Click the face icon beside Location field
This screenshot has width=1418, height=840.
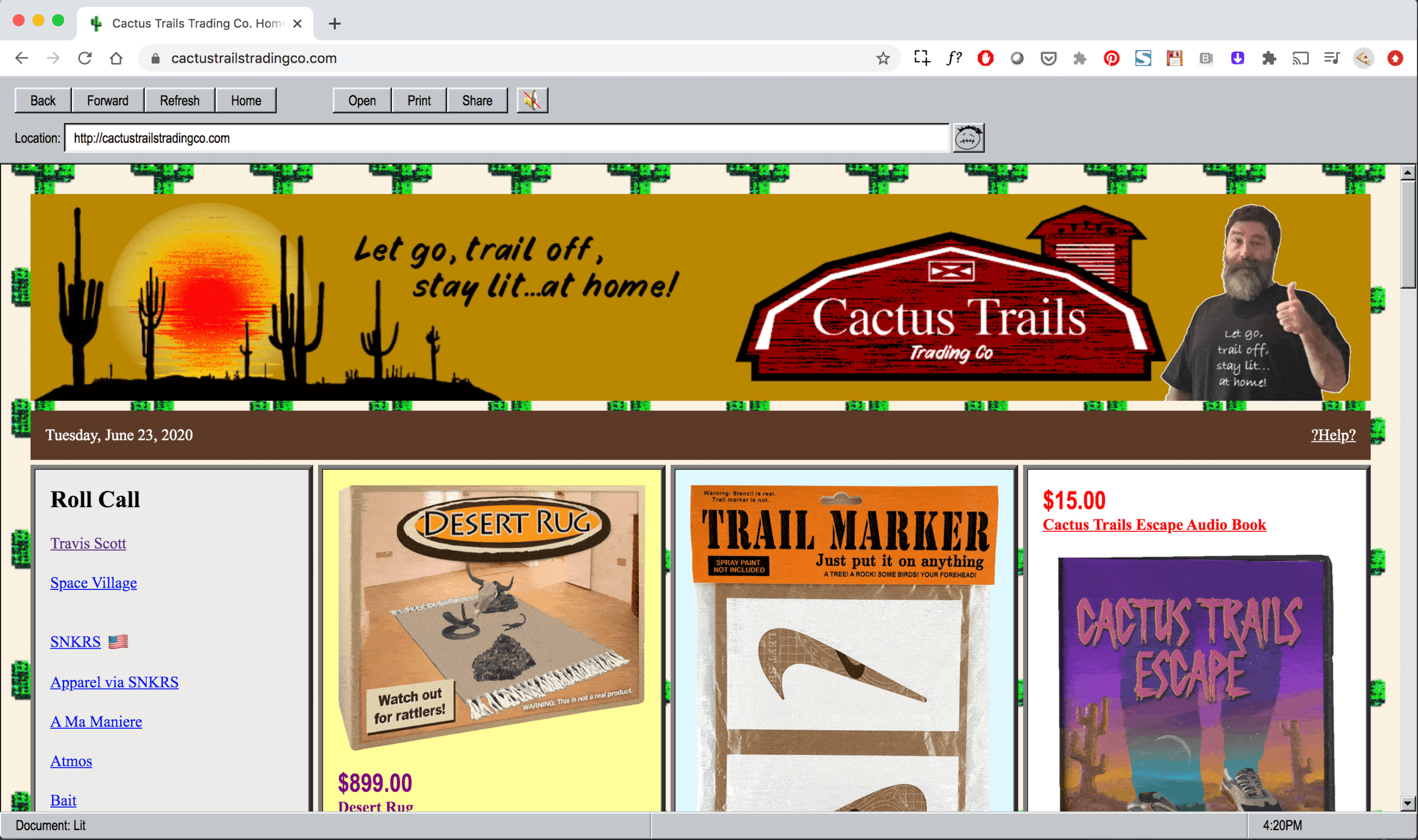(x=968, y=138)
